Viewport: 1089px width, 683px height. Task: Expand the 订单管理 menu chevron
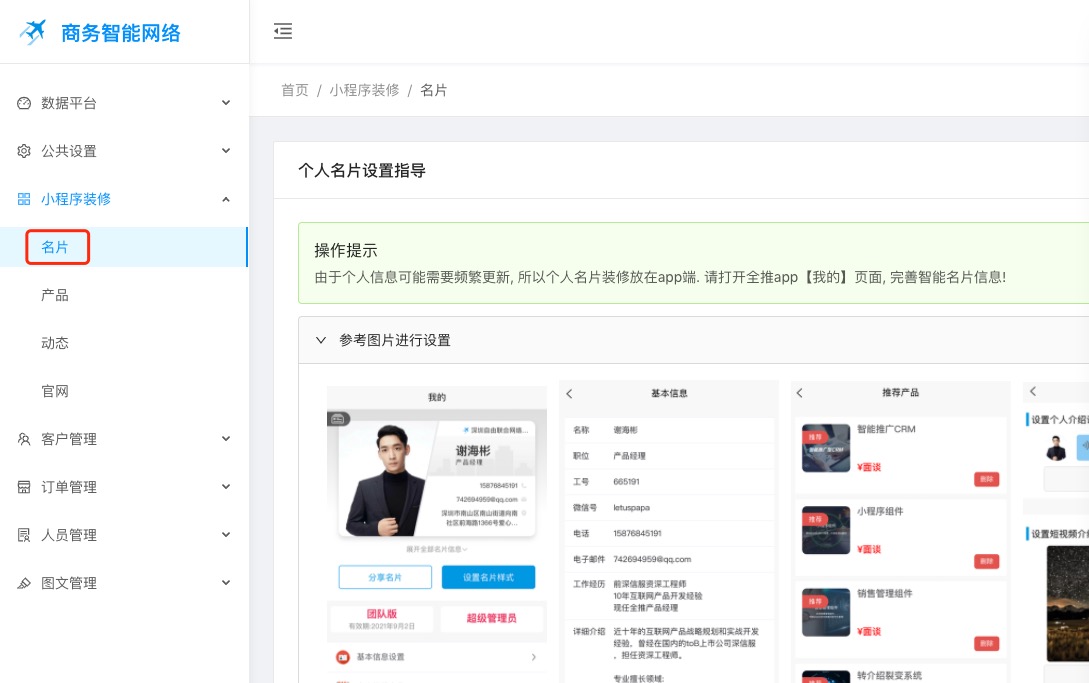coord(226,487)
